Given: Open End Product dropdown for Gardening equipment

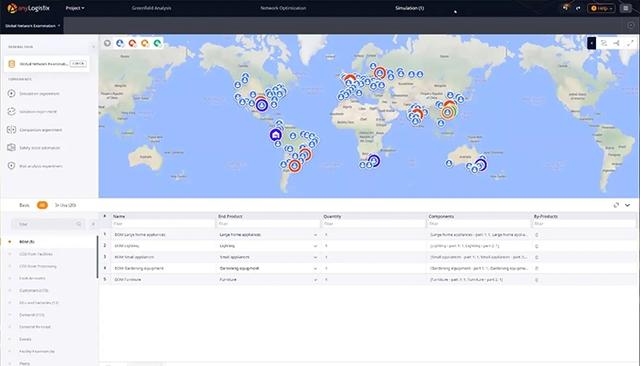Looking at the screenshot, I should [315, 268].
